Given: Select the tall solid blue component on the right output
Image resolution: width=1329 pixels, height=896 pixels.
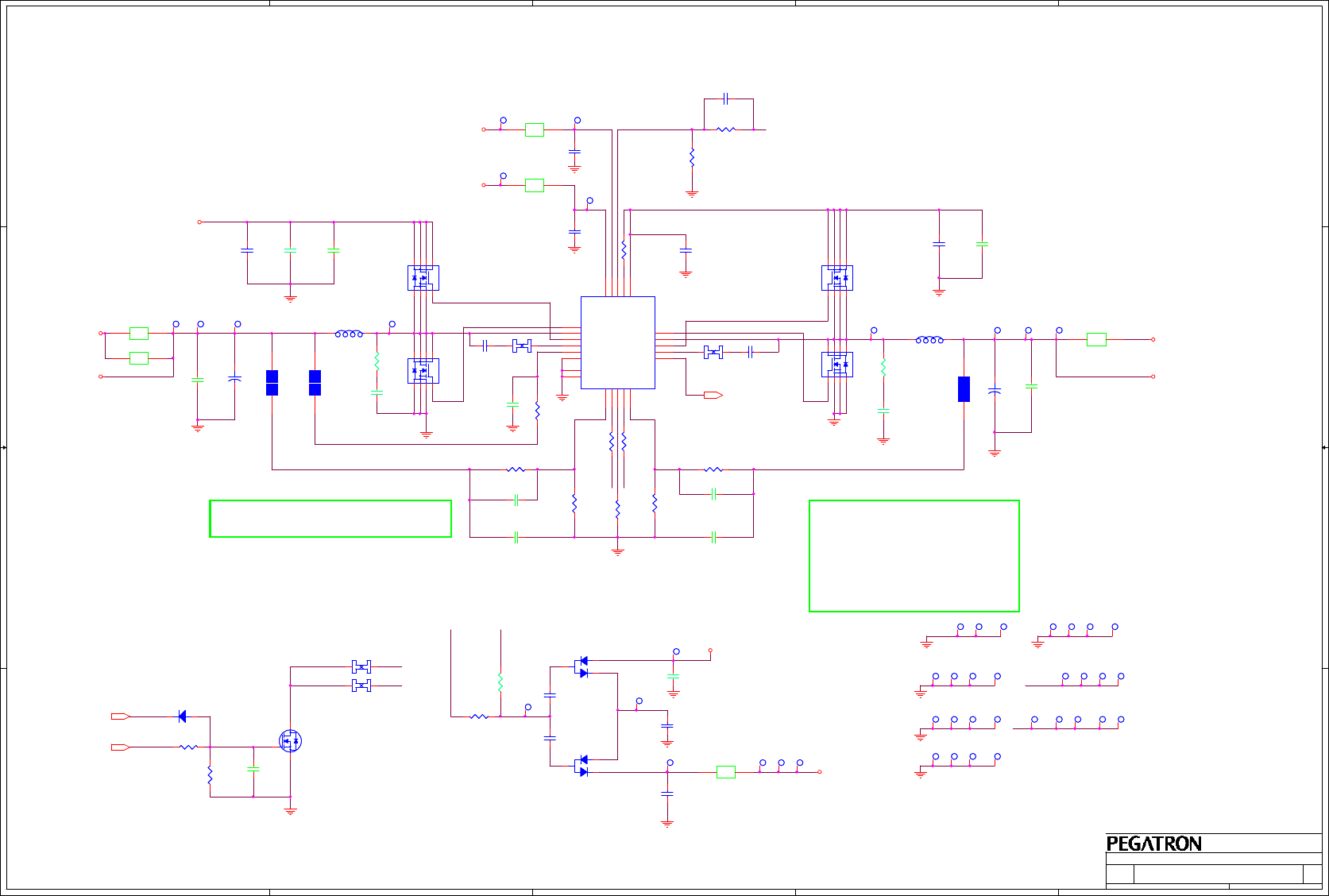Looking at the screenshot, I should (964, 389).
